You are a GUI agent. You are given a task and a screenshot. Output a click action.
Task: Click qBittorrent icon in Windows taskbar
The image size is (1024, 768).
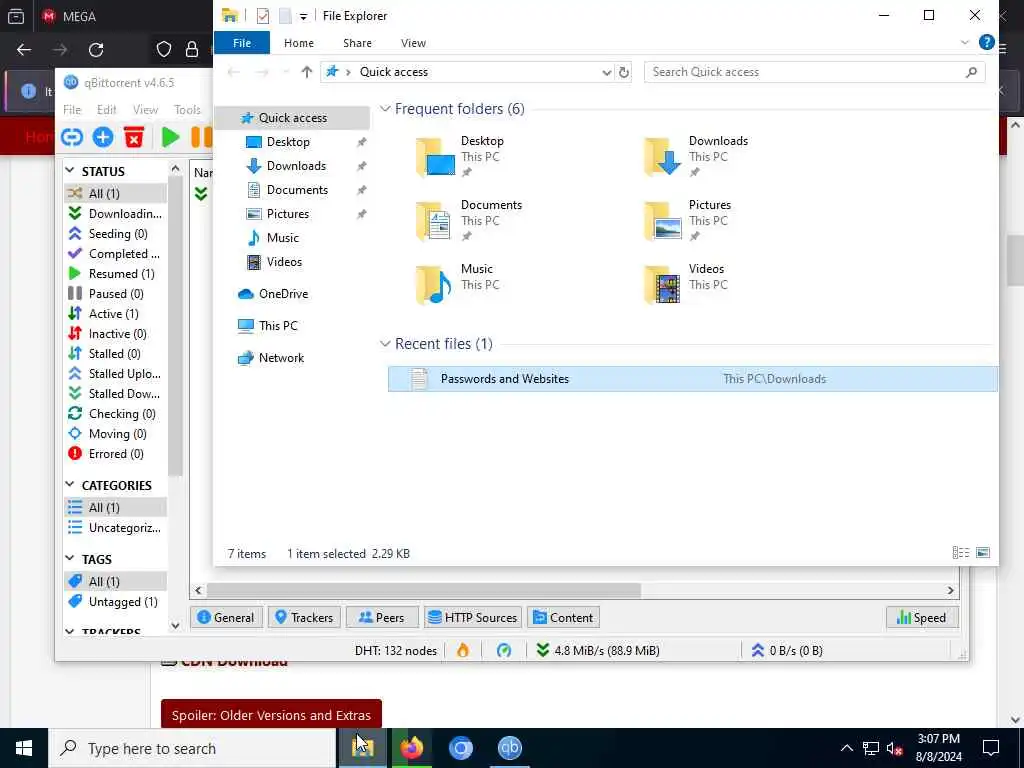click(x=509, y=748)
